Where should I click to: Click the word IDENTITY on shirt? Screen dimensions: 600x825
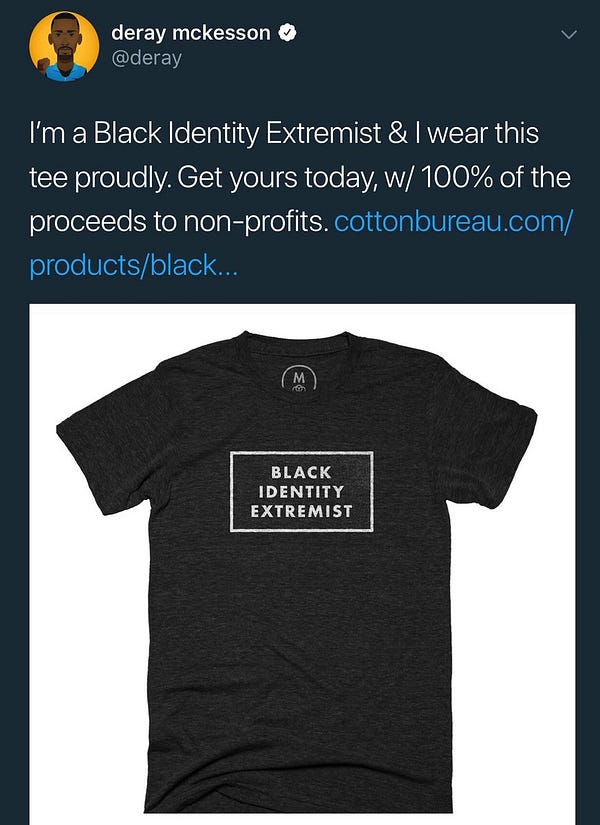click(x=301, y=491)
